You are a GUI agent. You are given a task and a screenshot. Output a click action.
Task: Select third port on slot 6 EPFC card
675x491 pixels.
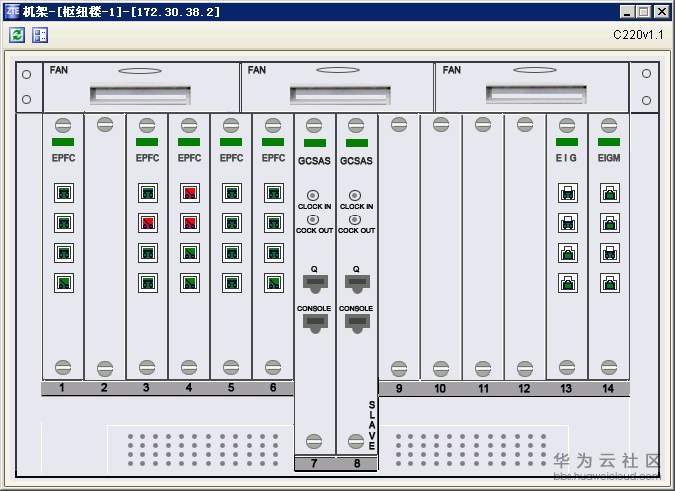pyautogui.click(x=274, y=253)
